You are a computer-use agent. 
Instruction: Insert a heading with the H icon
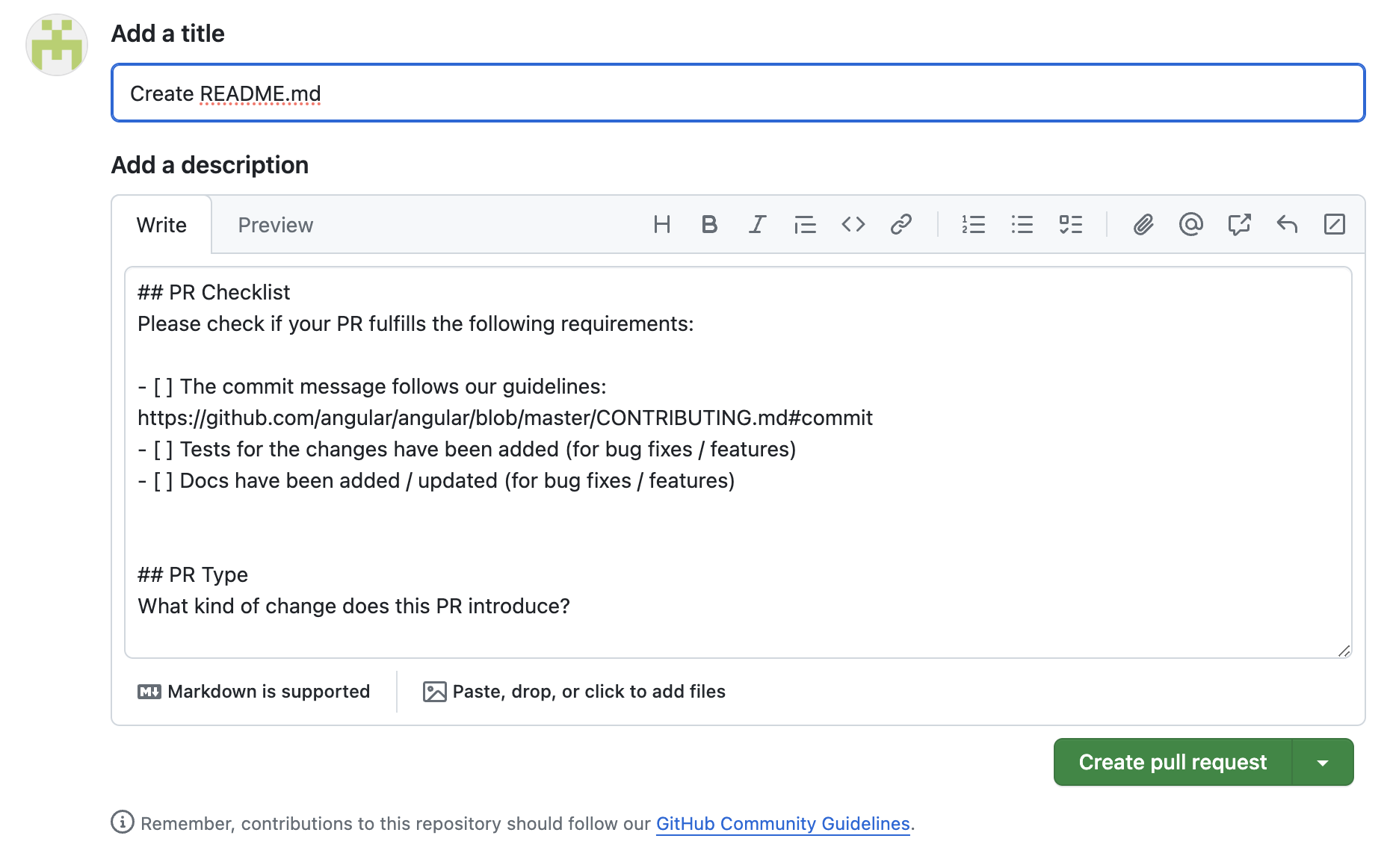click(661, 225)
